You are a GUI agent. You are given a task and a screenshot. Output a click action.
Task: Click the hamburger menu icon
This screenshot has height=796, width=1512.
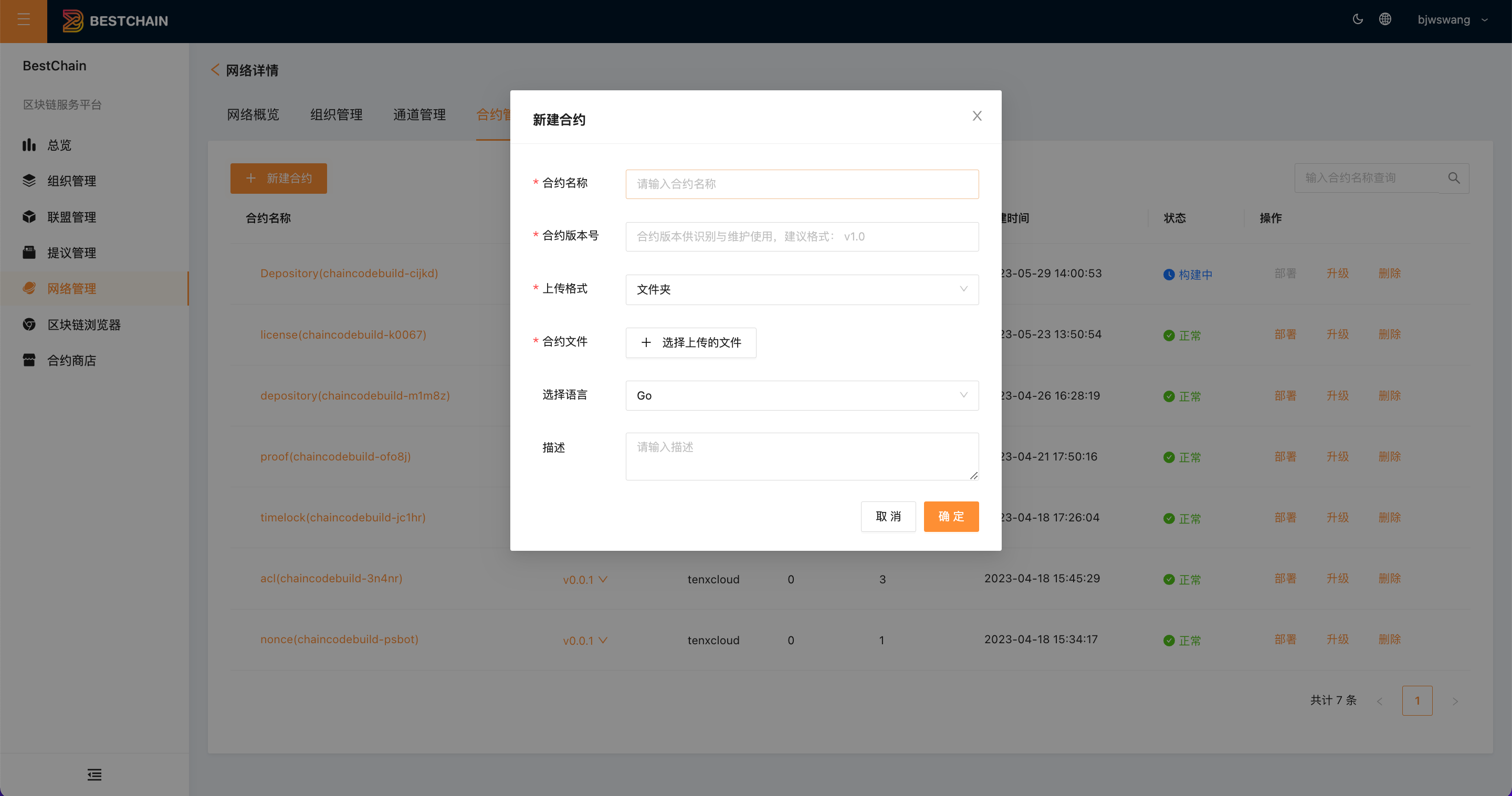point(24,20)
